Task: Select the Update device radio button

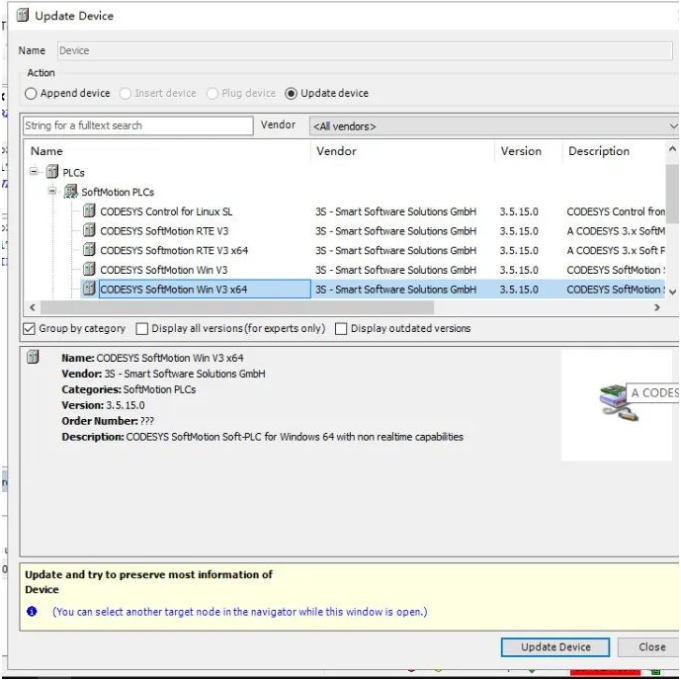Action: click(291, 93)
